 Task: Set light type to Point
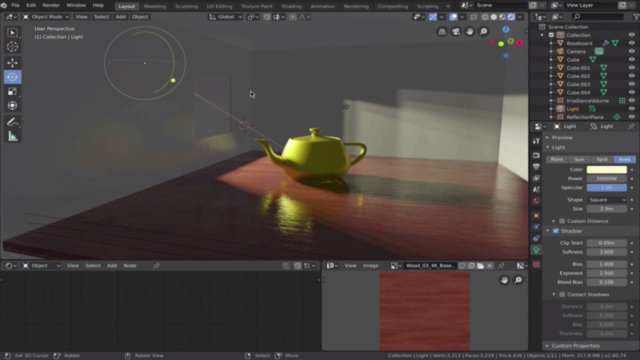point(557,159)
